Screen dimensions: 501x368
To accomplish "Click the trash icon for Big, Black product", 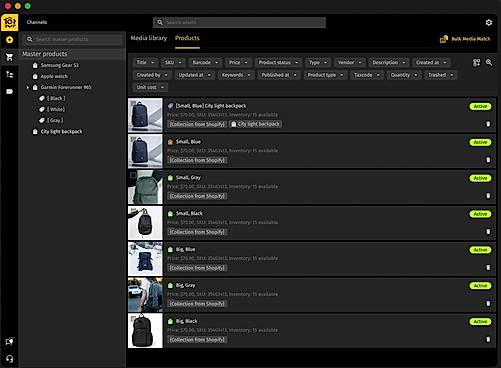I will (488, 339).
